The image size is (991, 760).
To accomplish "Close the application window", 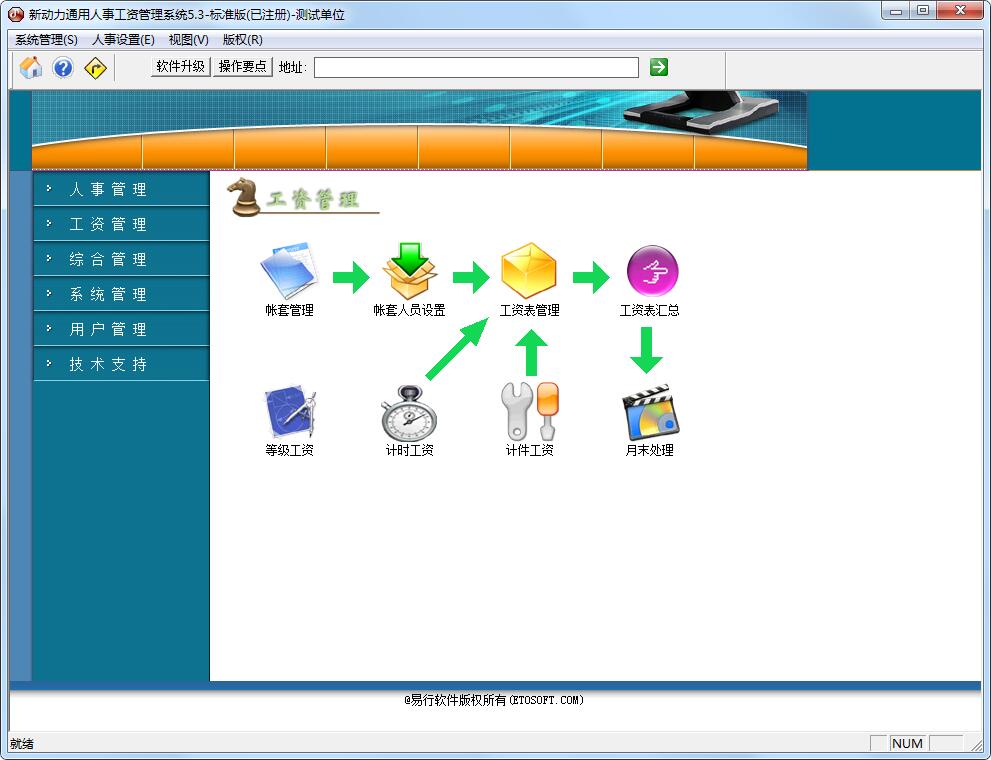I will 960,11.
